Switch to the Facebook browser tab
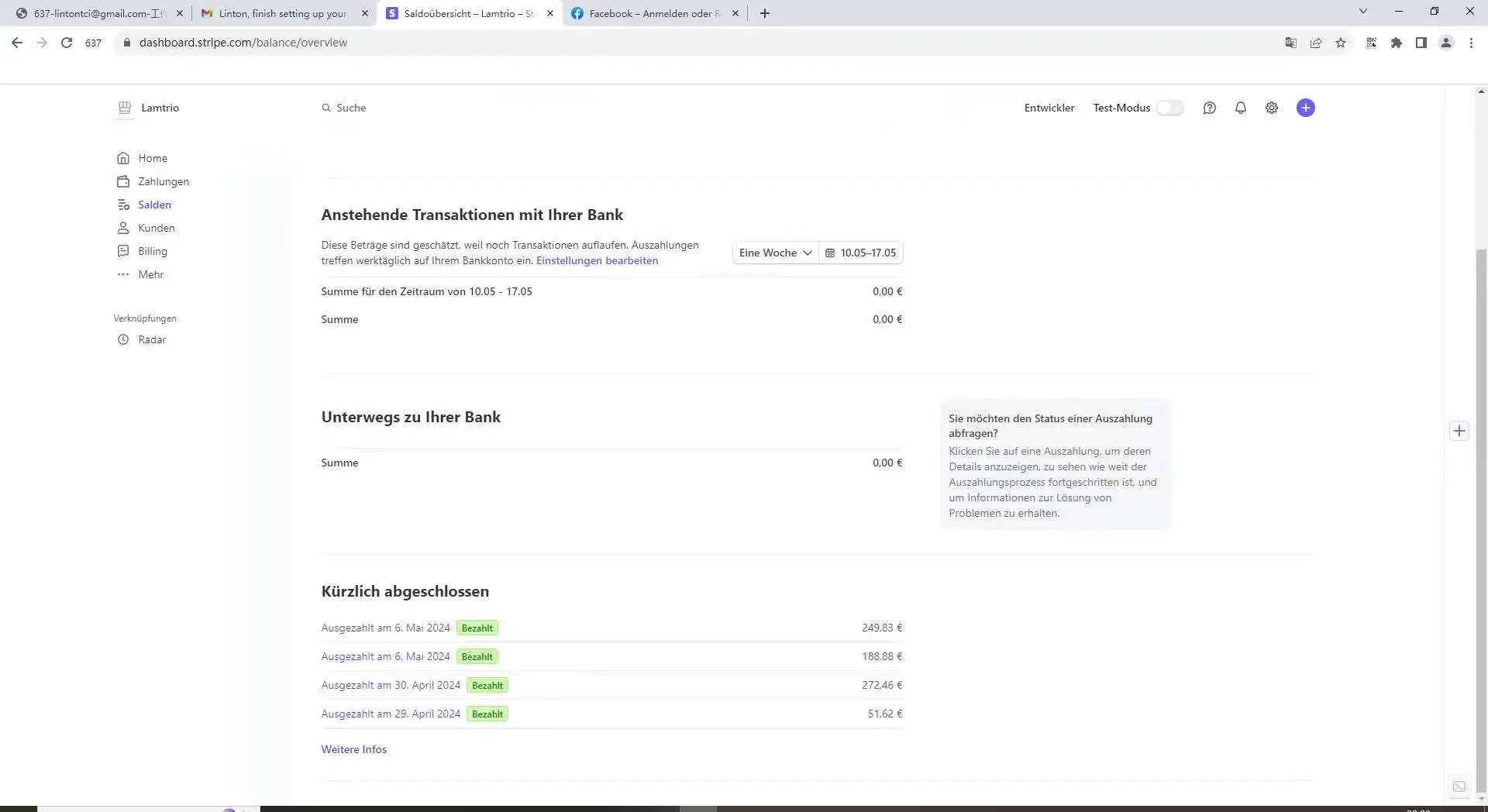The height and width of the screenshot is (812, 1488). (649, 13)
